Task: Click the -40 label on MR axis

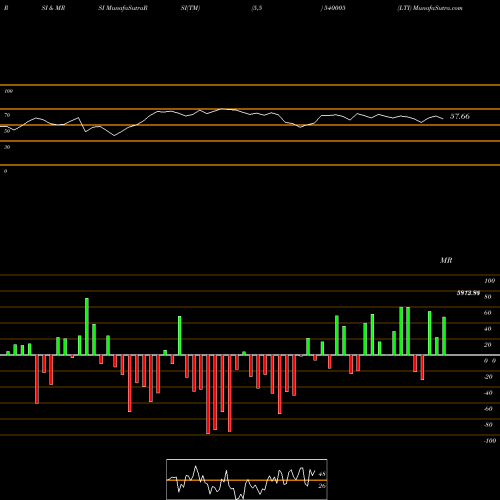Action: pyautogui.click(x=488, y=393)
